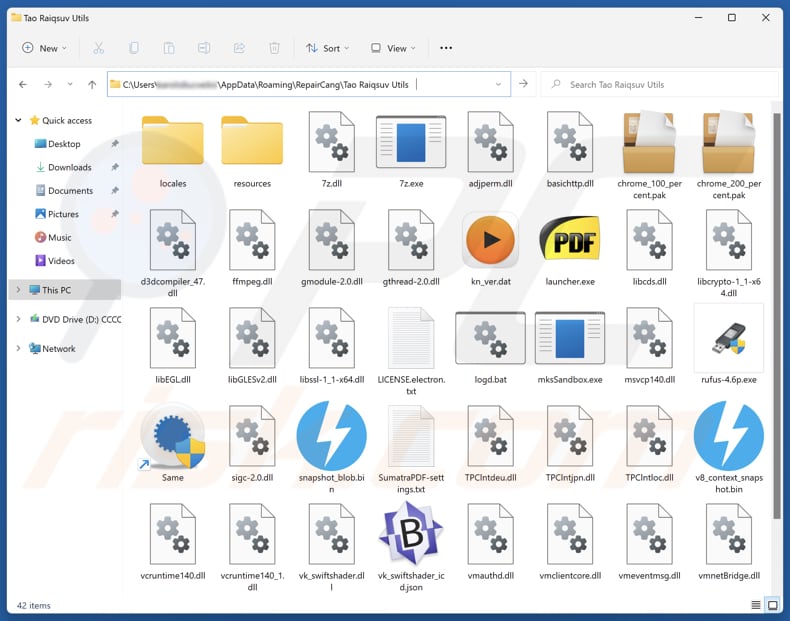
Task: Open the snapshot_blob.bin lightning icon
Action: tap(332, 436)
